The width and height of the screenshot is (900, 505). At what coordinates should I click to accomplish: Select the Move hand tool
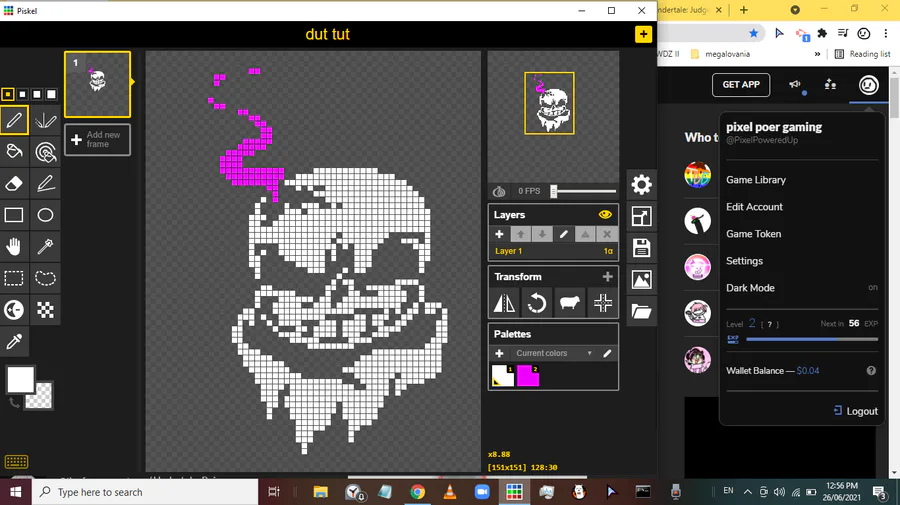click(14, 247)
